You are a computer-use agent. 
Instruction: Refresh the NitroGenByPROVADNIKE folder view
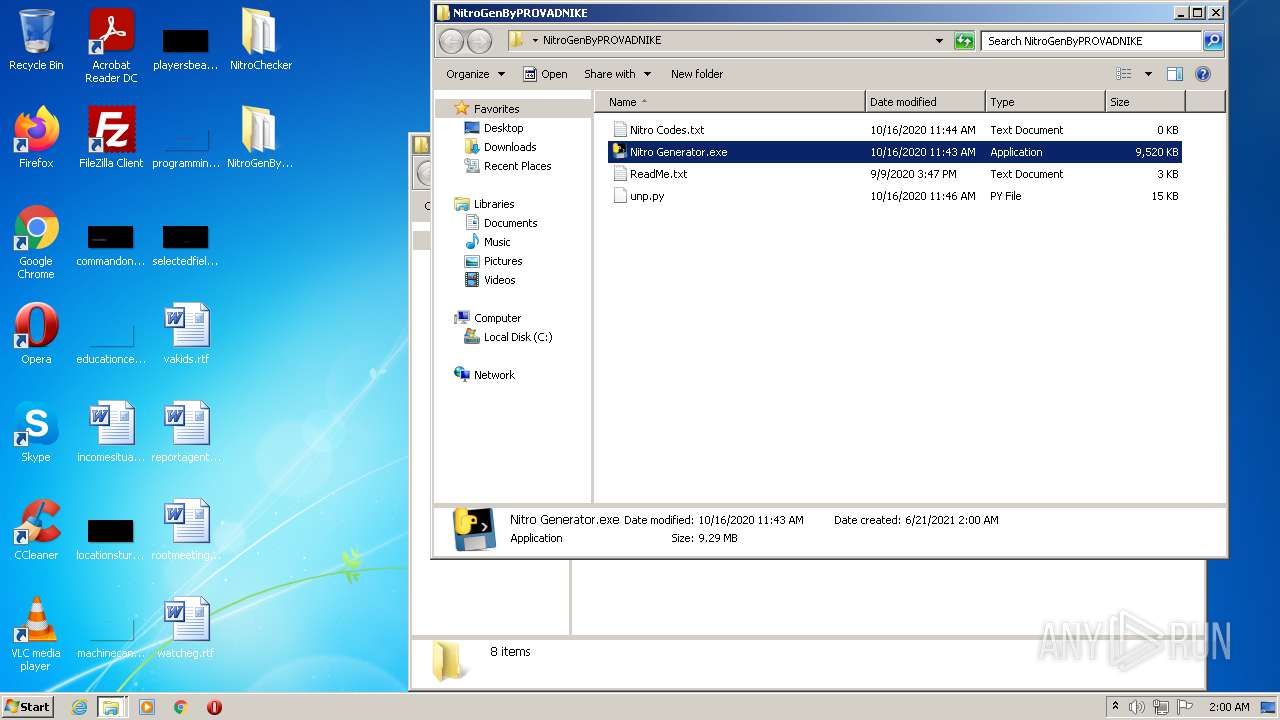pyautogui.click(x=964, y=41)
